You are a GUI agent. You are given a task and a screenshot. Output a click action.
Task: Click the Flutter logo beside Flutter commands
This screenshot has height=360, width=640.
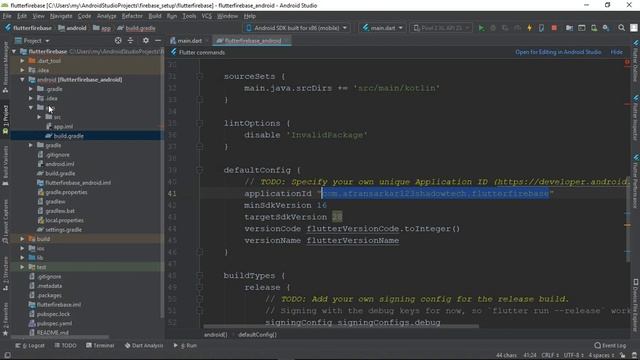pos(174,52)
